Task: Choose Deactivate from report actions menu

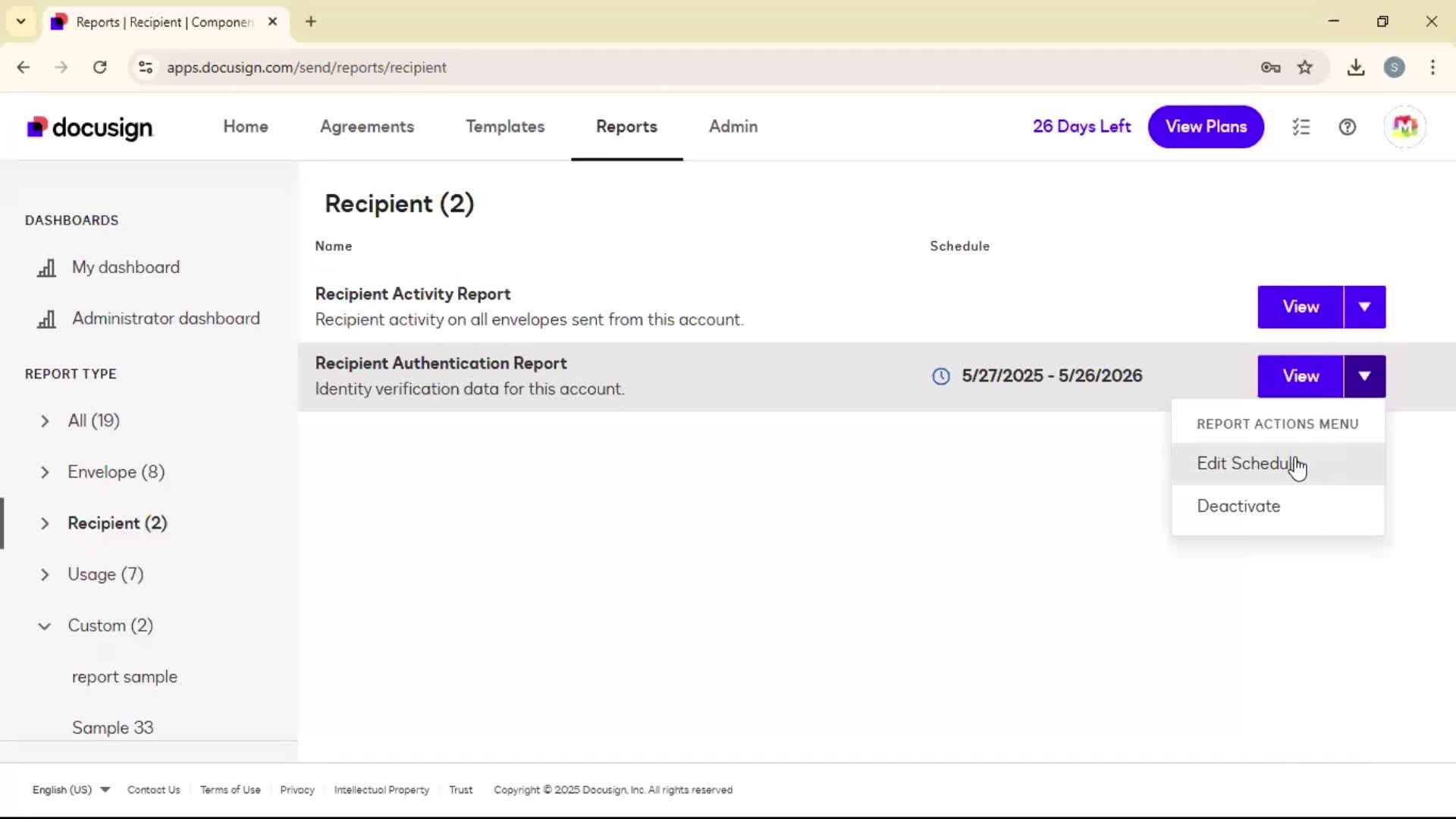Action: pos(1278,506)
